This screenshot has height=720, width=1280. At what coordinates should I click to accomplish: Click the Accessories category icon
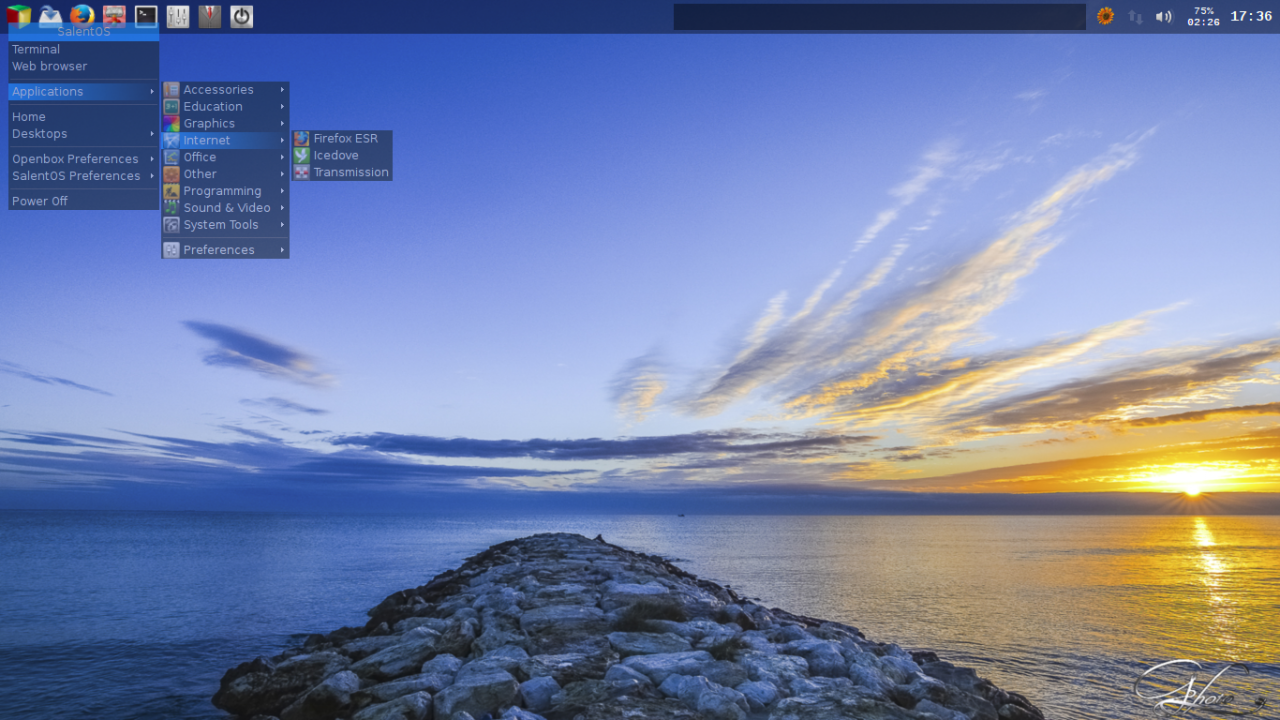[171, 90]
